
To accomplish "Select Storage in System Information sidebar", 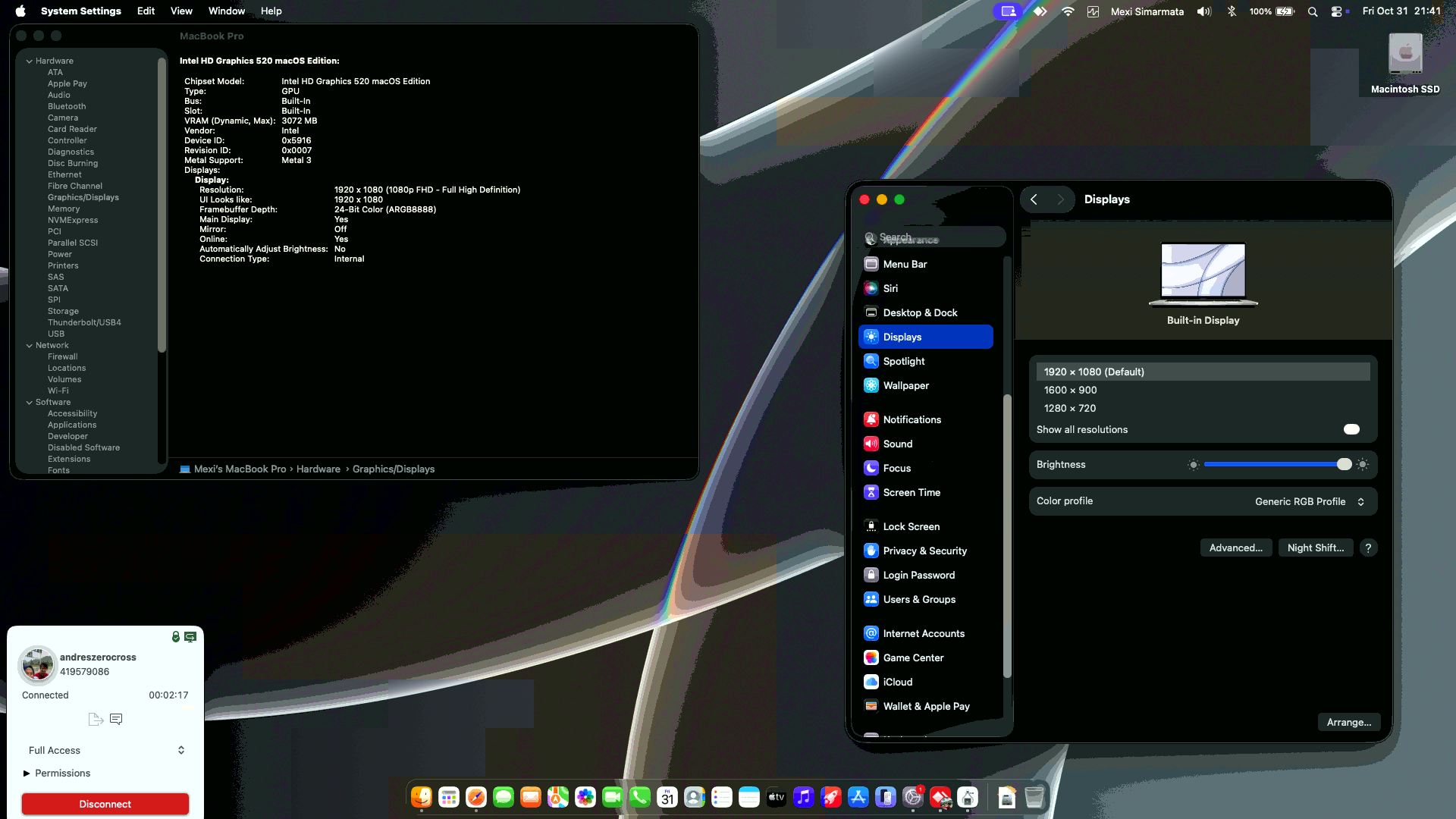I will click(x=63, y=311).
